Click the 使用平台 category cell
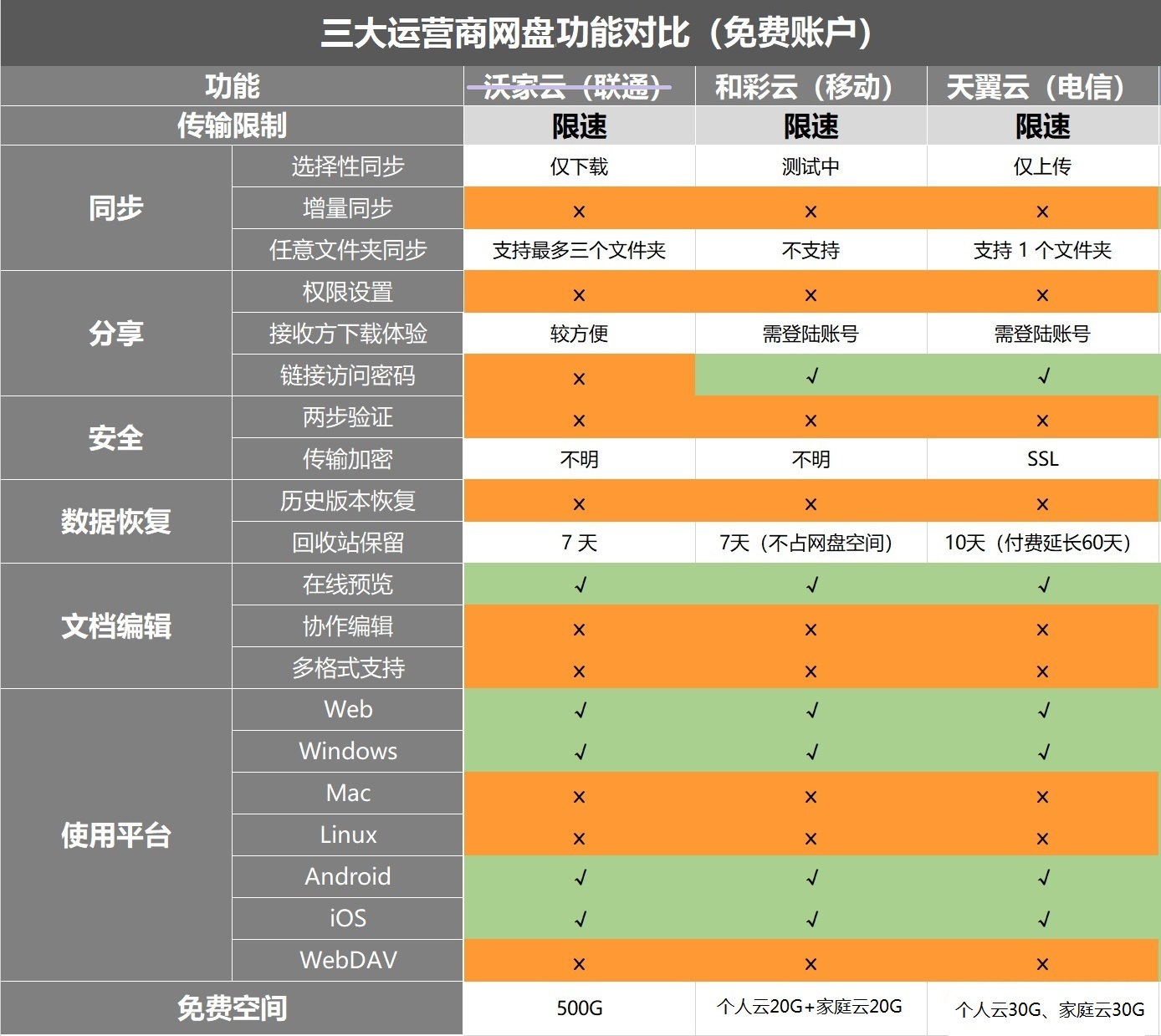 click(116, 834)
